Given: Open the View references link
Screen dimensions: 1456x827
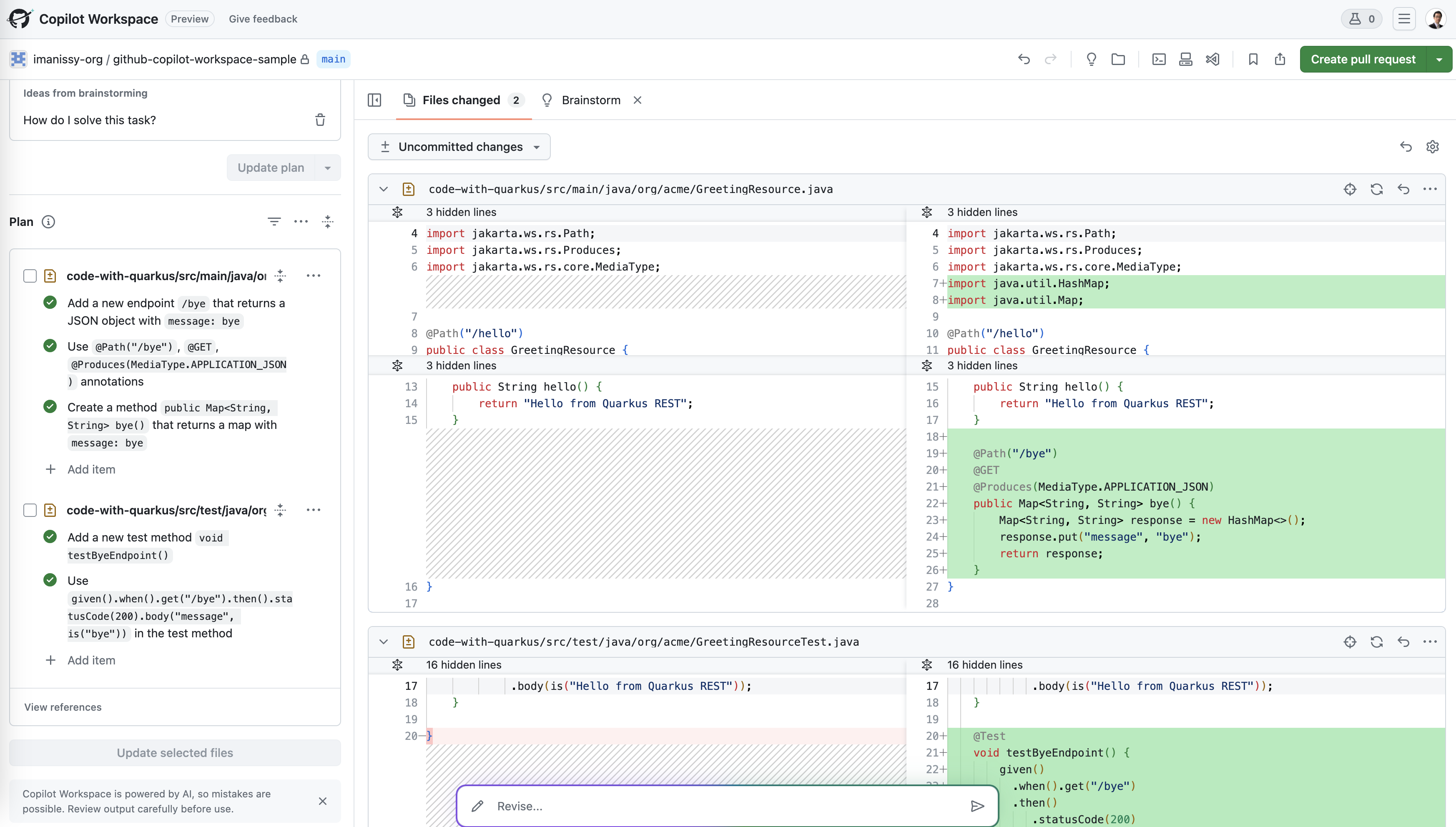Looking at the screenshot, I should click(x=63, y=707).
